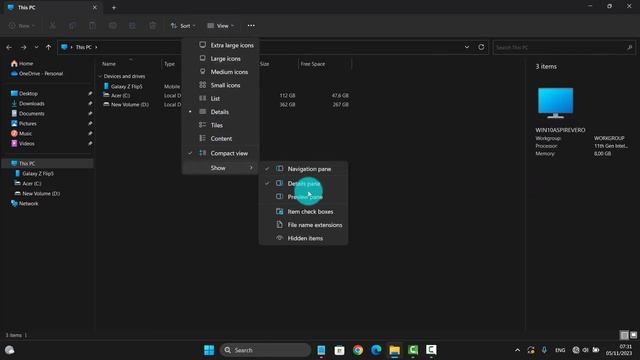The height and width of the screenshot is (360, 640).
Task: Go up one folder level arrow
Action: point(49,47)
